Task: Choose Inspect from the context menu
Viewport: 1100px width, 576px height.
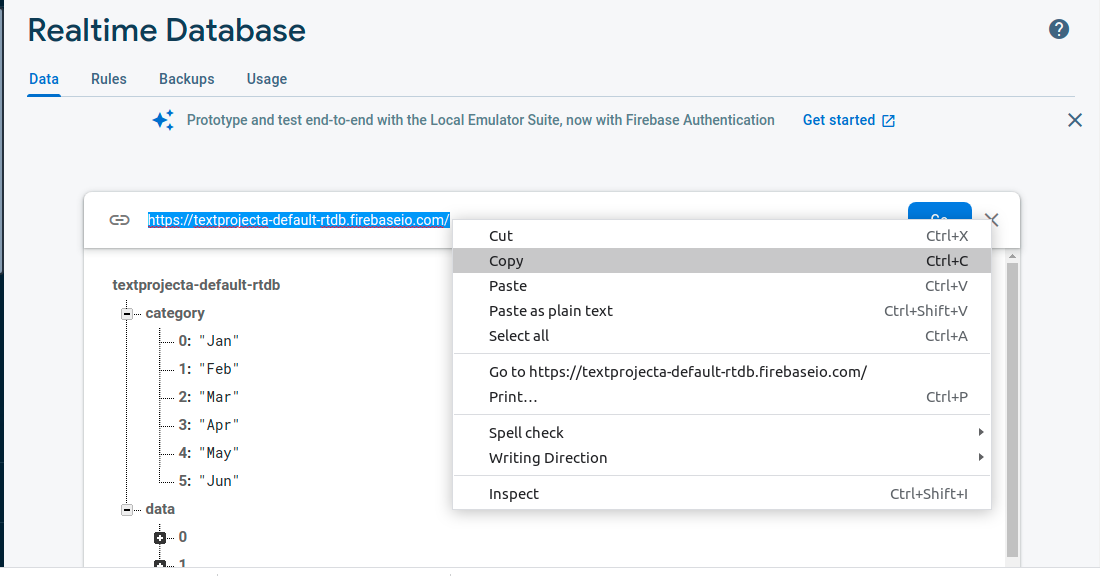Action: pyautogui.click(x=722, y=494)
